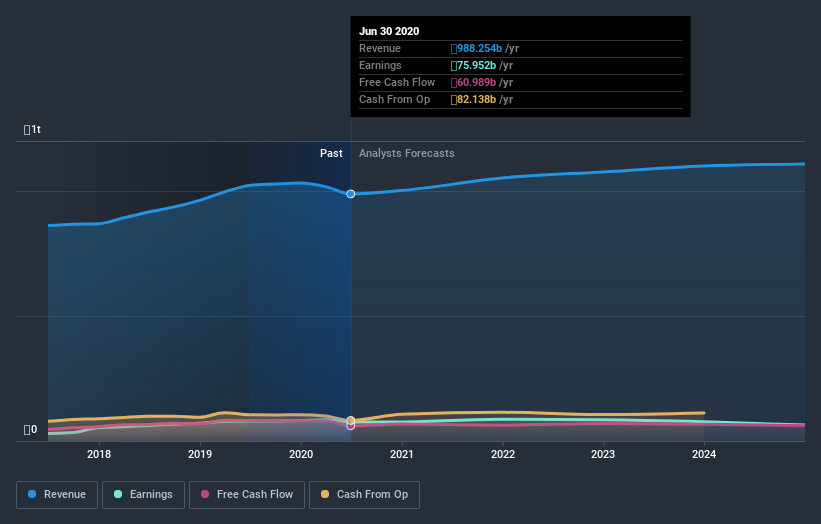Click the 82.138b cash from op value
The height and width of the screenshot is (524, 821).
(x=473, y=99)
